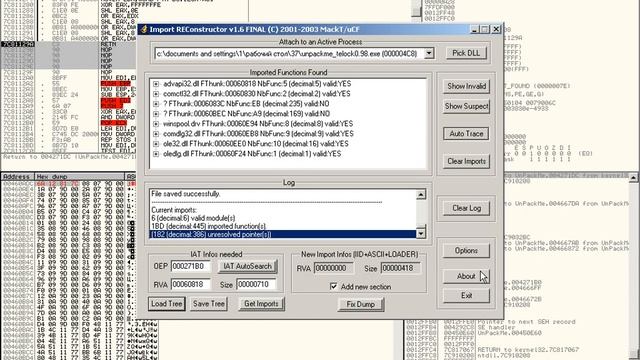Click the OEP input field
Image resolution: width=640 pixels, height=360 pixels.
pyautogui.click(x=191, y=266)
